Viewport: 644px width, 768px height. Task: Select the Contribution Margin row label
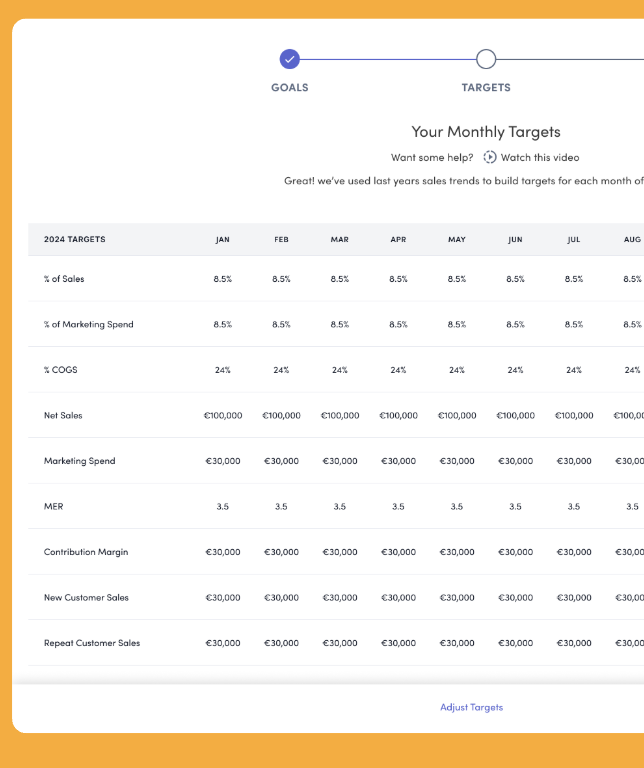point(86,552)
